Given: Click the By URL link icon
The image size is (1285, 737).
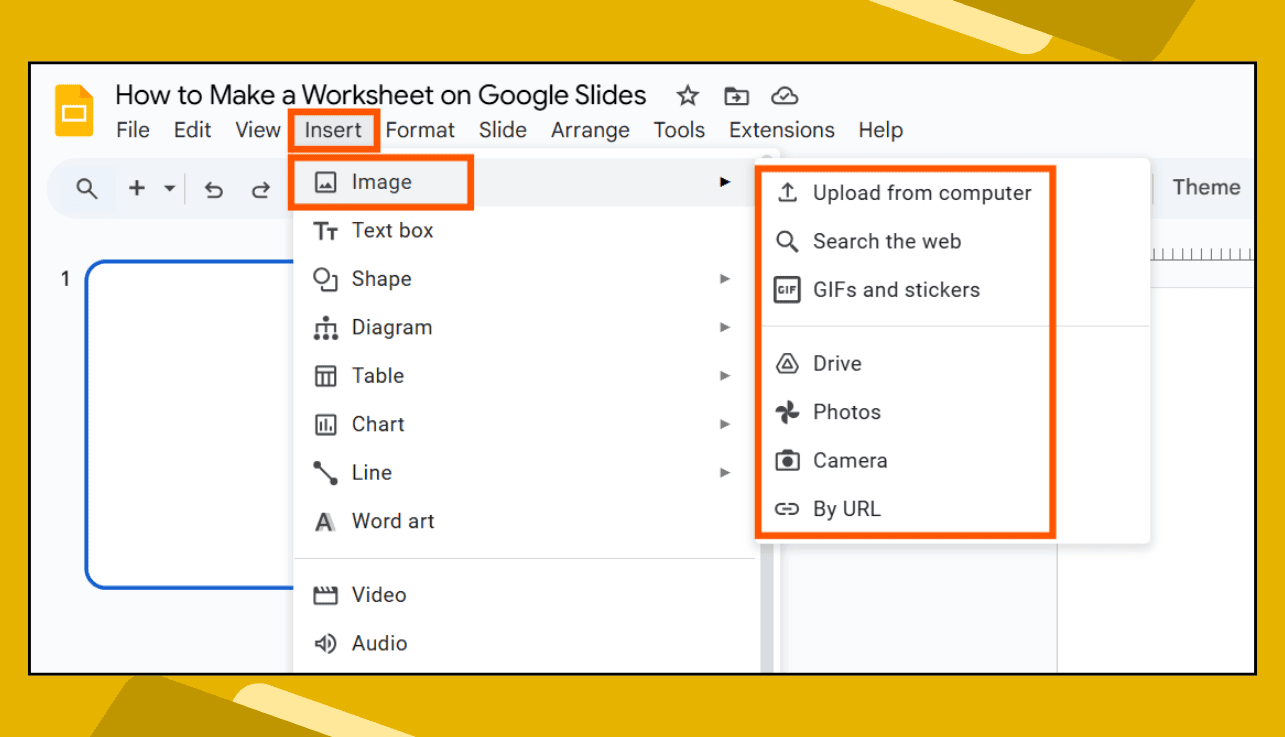Looking at the screenshot, I should click(x=788, y=509).
